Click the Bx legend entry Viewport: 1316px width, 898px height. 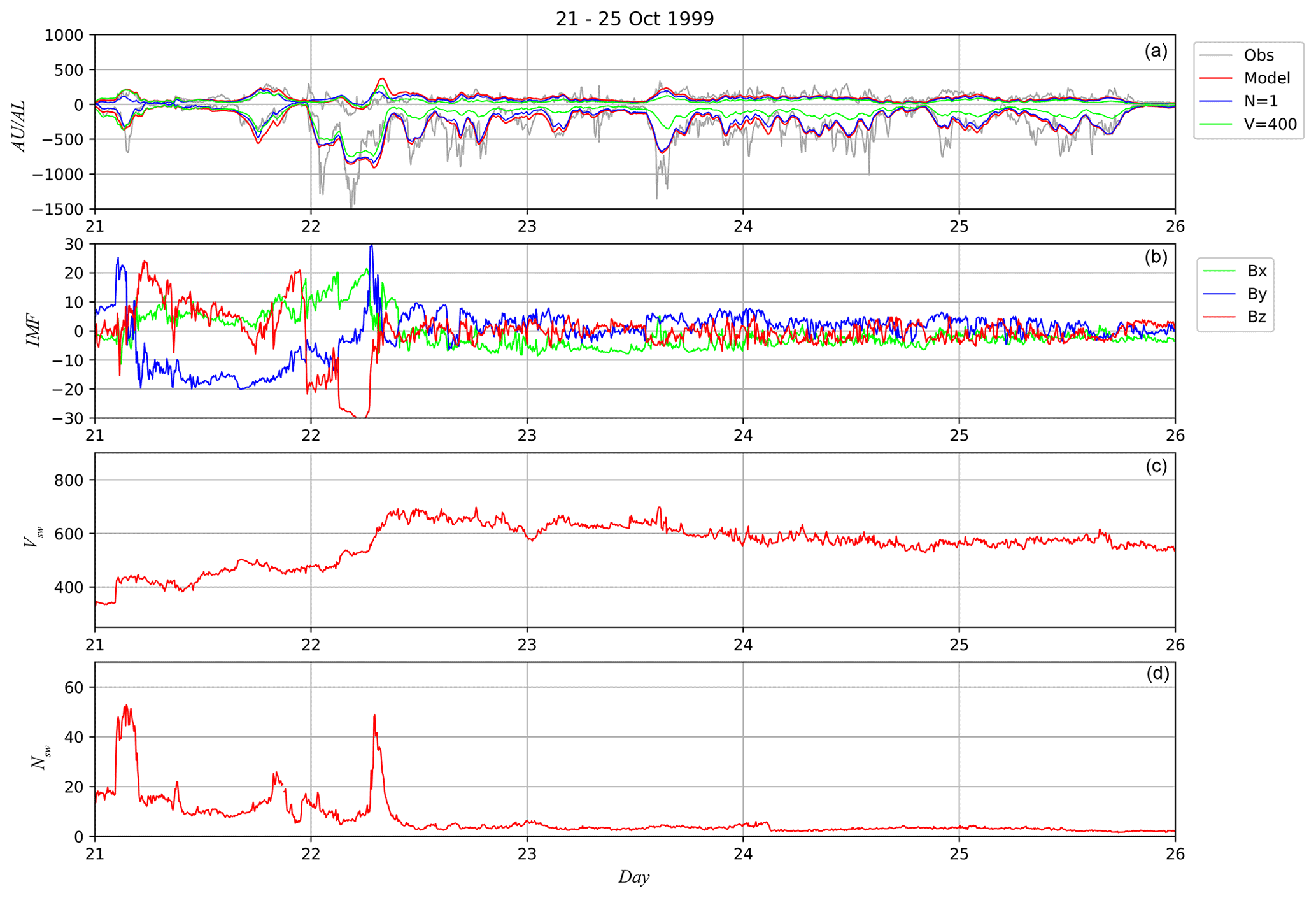click(x=1256, y=271)
